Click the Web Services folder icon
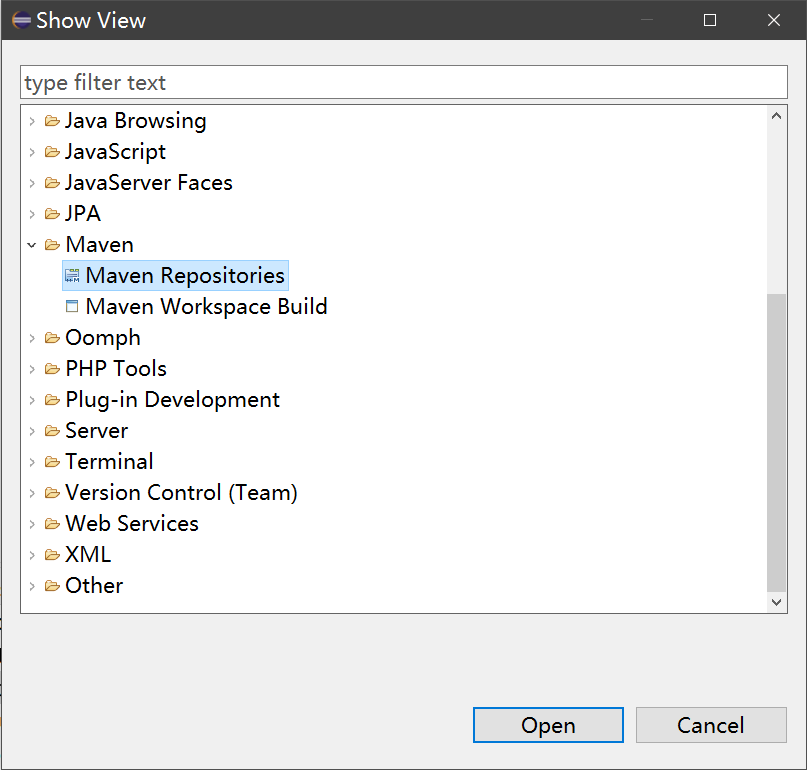 [x=52, y=524]
